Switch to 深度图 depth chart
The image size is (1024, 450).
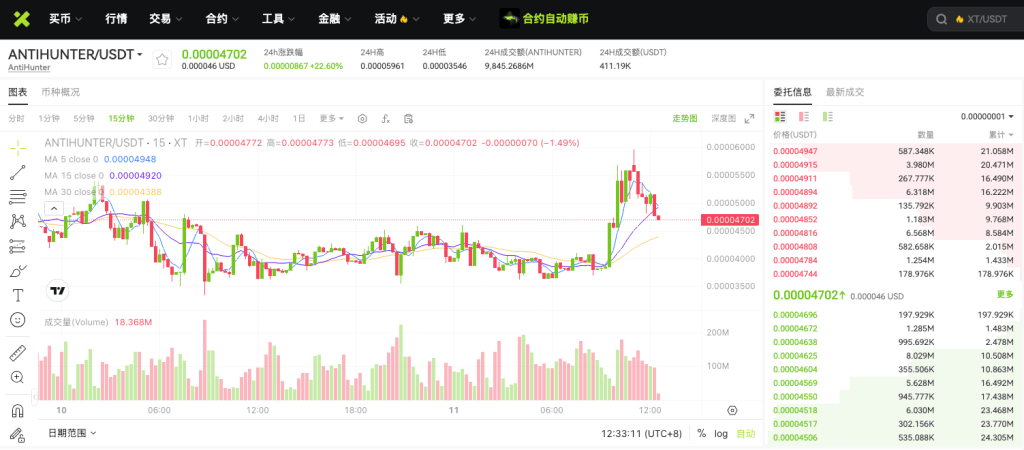[723, 118]
